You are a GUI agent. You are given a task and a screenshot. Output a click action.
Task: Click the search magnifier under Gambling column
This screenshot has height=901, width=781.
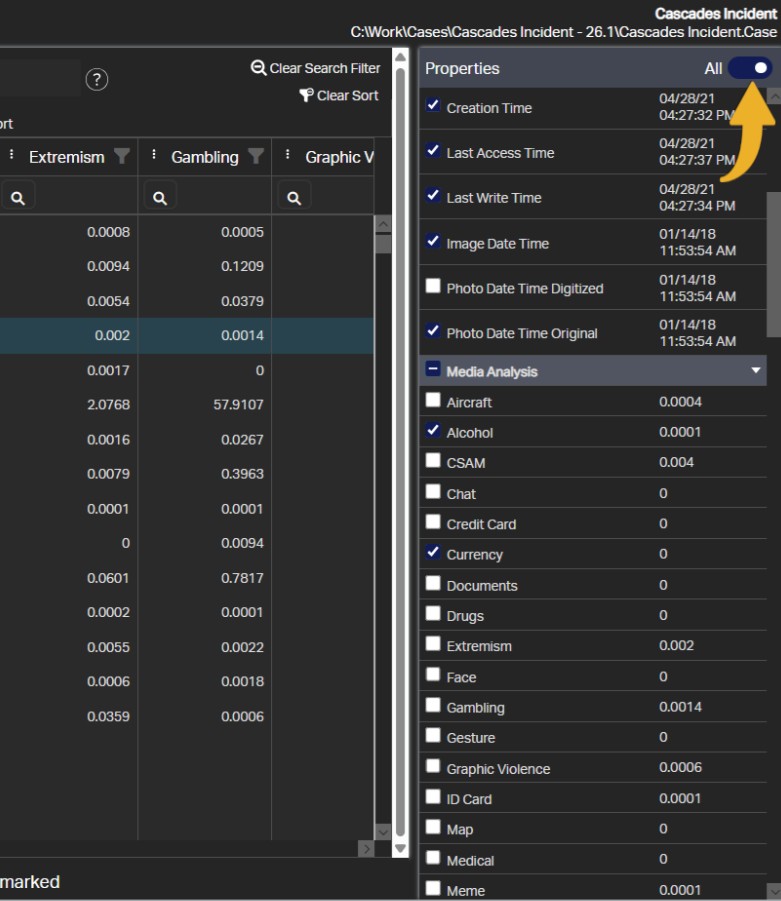[160, 198]
